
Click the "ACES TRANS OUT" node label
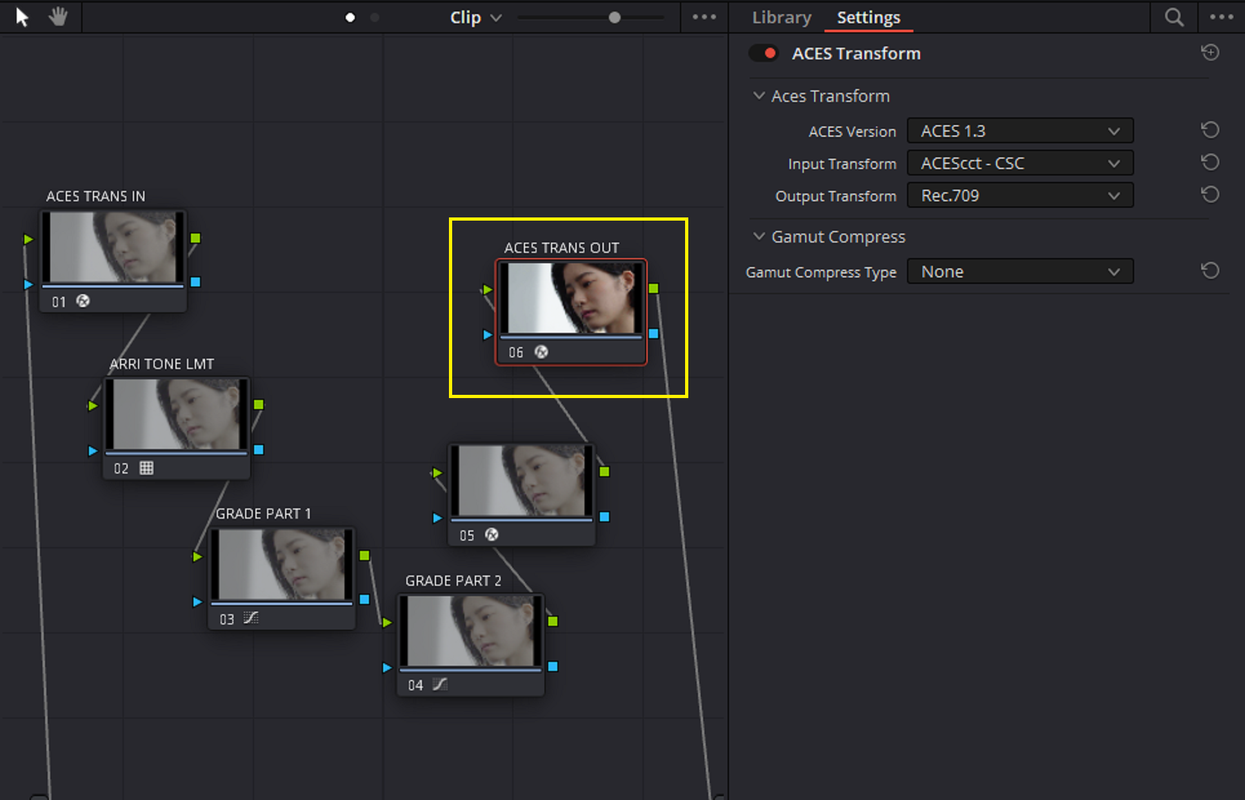[x=562, y=247]
